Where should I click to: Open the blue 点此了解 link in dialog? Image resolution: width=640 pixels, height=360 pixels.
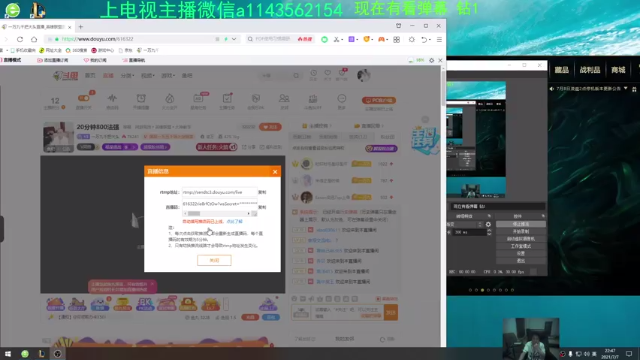234,221
